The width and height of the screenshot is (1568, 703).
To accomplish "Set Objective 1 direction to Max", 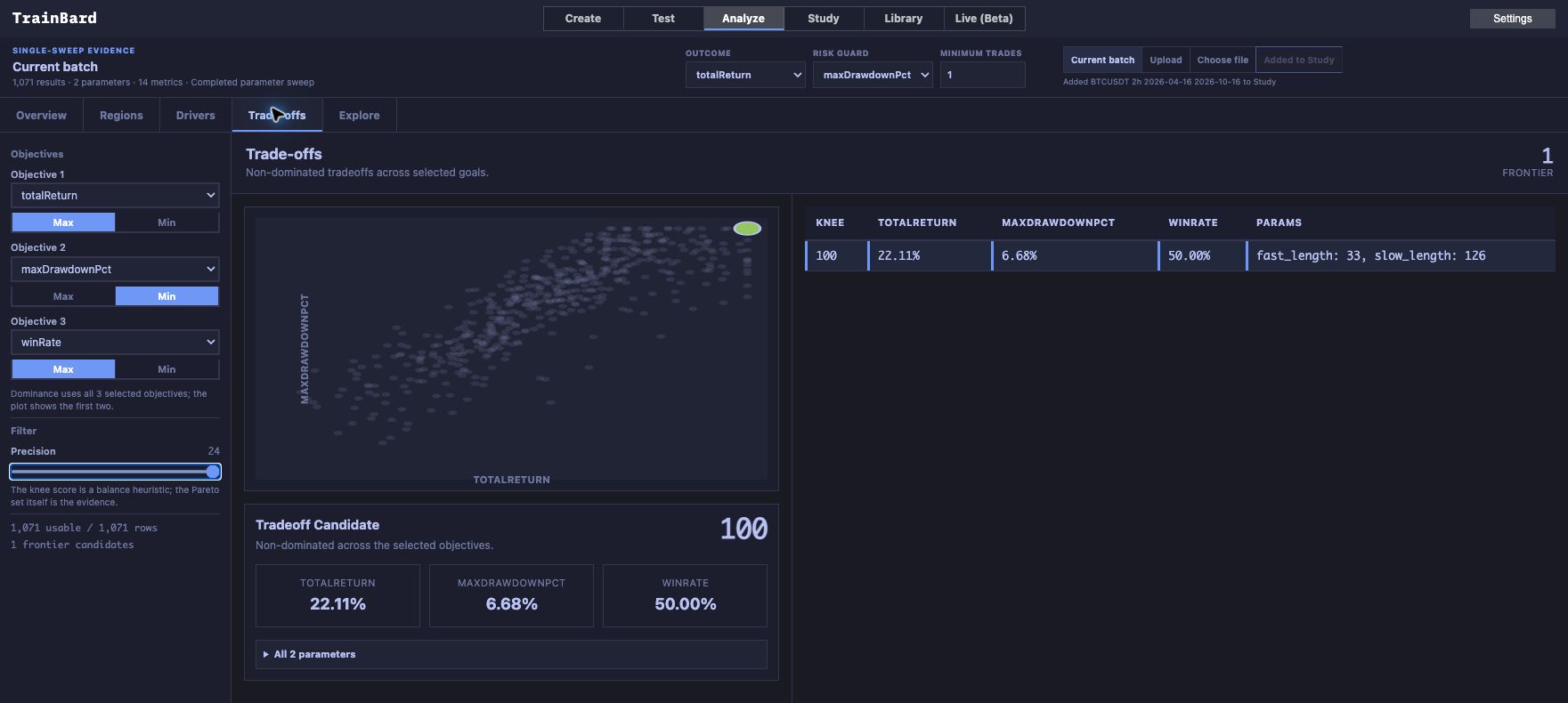I will [63, 222].
